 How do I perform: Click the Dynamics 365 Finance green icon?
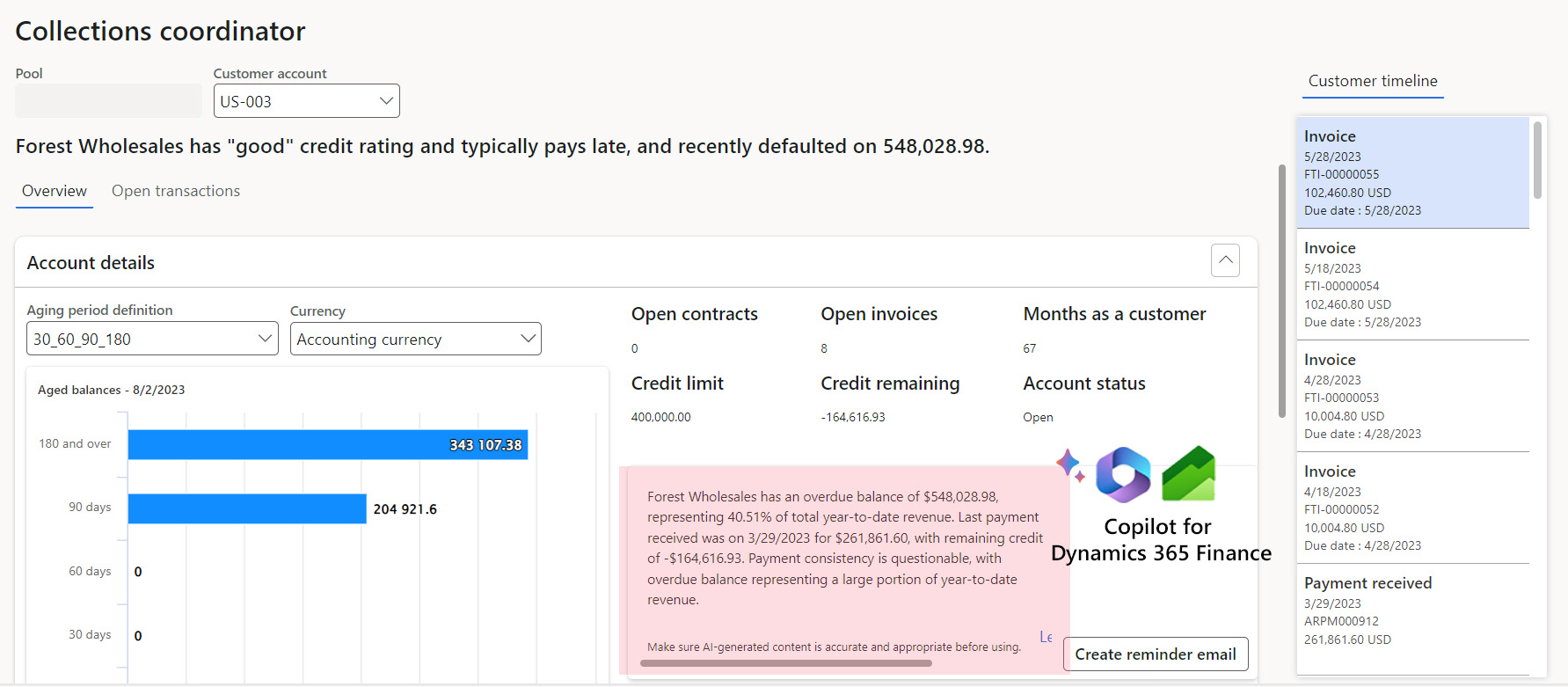click(1188, 473)
